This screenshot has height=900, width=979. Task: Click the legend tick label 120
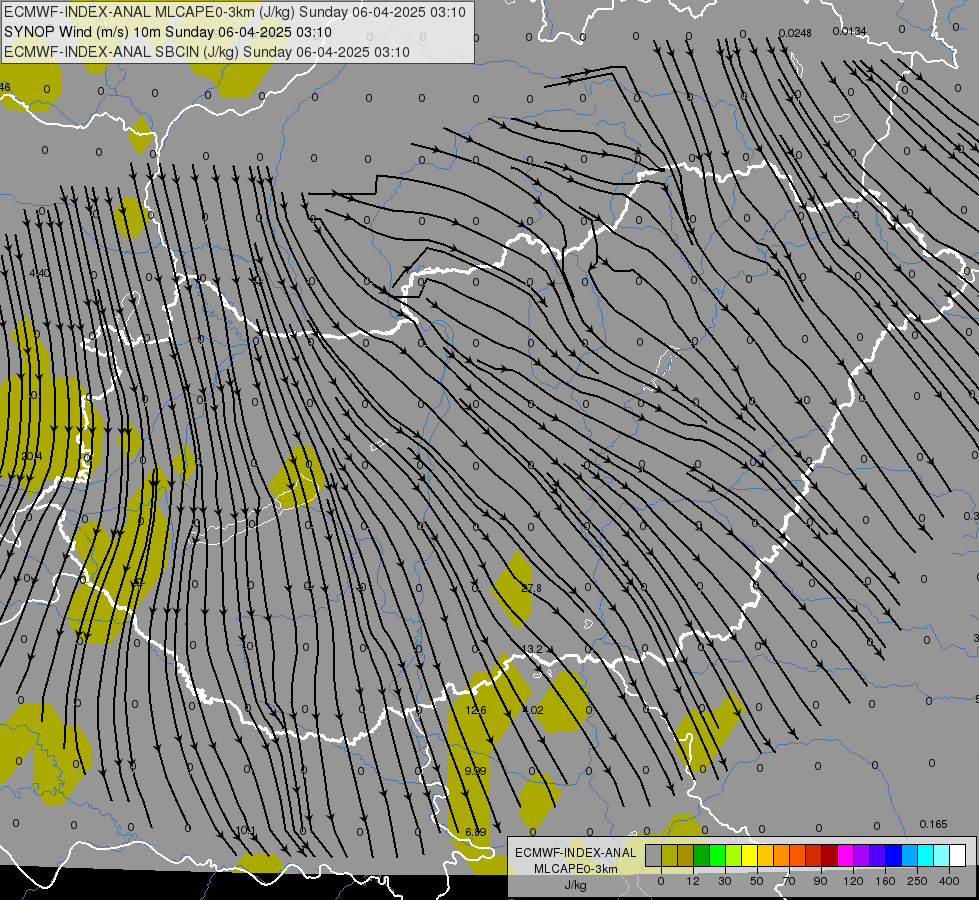tap(854, 881)
